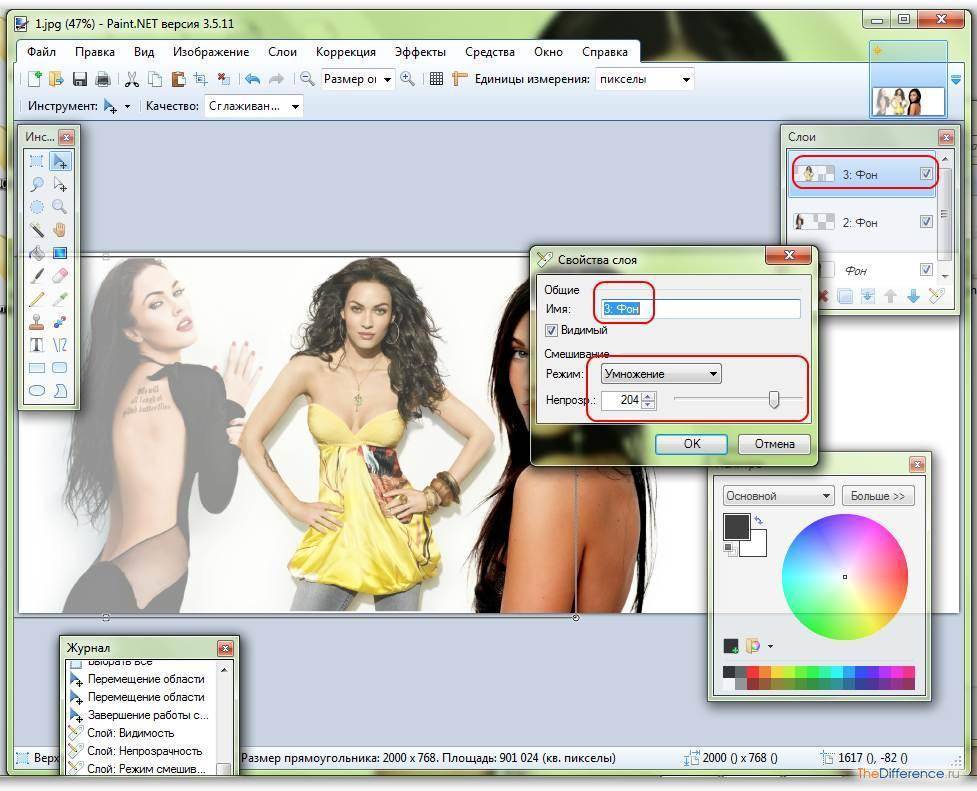977x791 pixels.
Task: Click the Больше >> button
Action: click(x=878, y=496)
